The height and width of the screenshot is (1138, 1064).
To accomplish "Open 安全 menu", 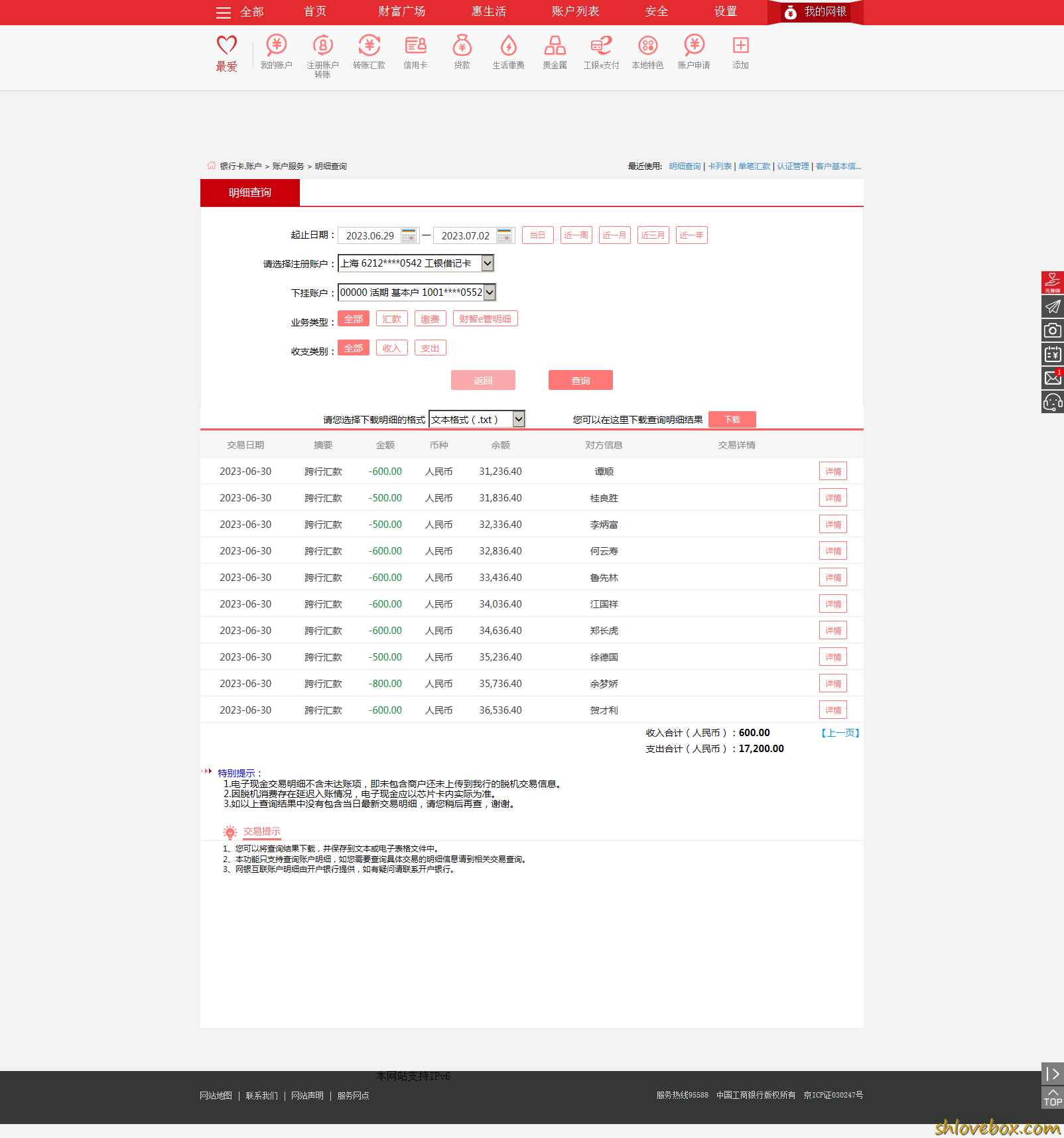I will tap(657, 12).
